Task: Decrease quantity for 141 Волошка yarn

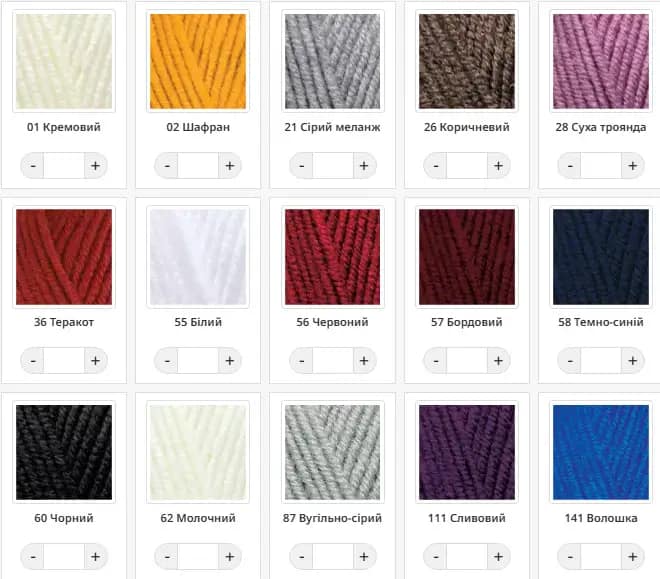Action: coord(570,557)
